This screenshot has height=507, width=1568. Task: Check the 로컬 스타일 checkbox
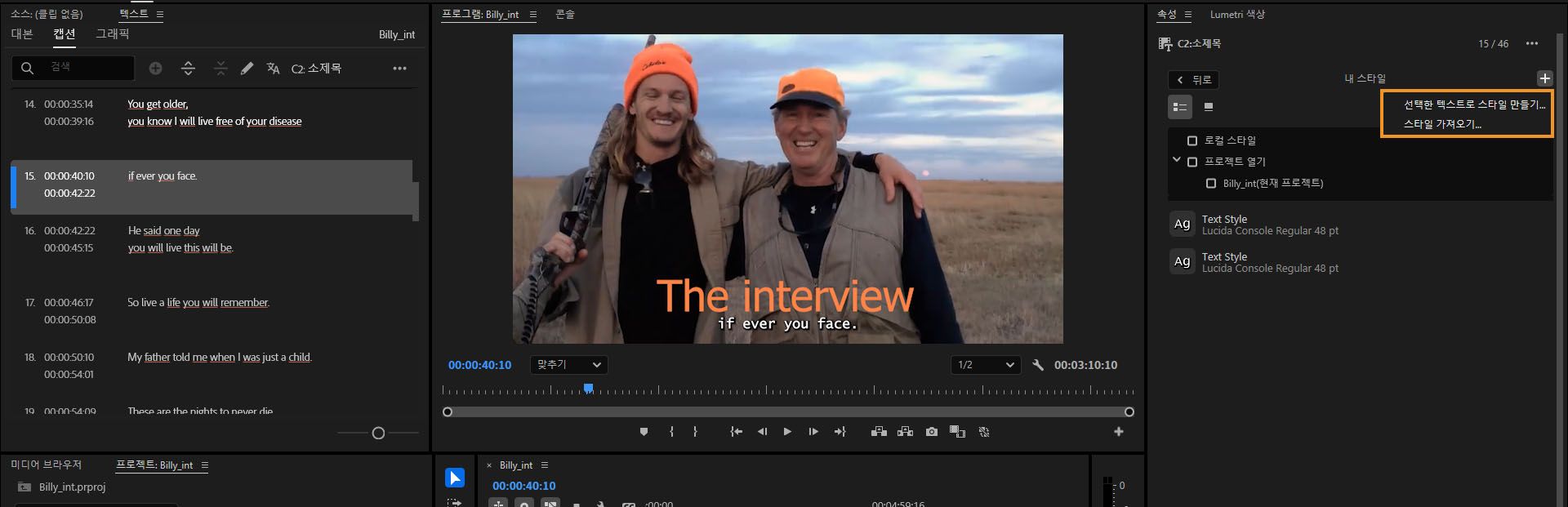1192,141
